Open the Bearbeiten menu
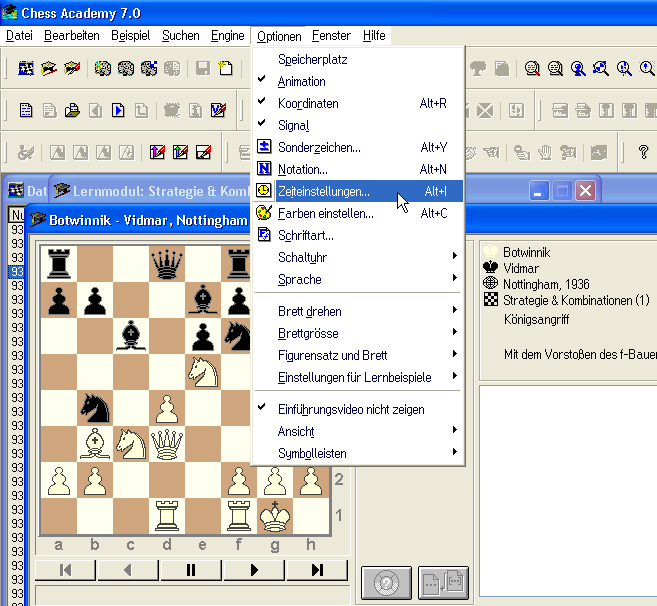The height and width of the screenshot is (606, 657). point(72,36)
